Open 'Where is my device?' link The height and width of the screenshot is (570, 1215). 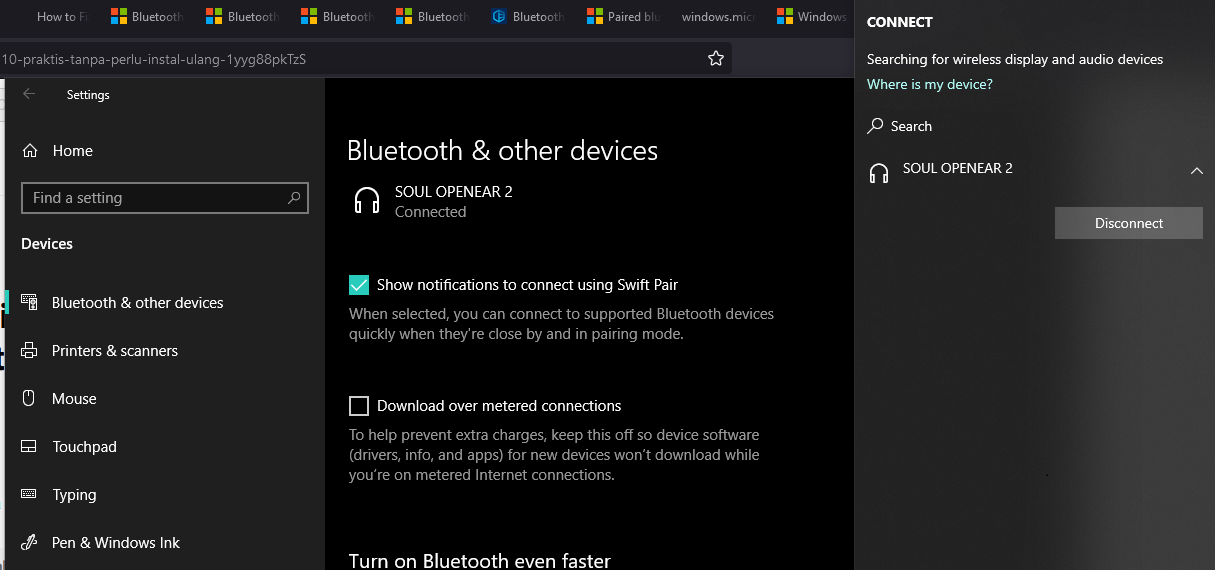[x=929, y=84]
